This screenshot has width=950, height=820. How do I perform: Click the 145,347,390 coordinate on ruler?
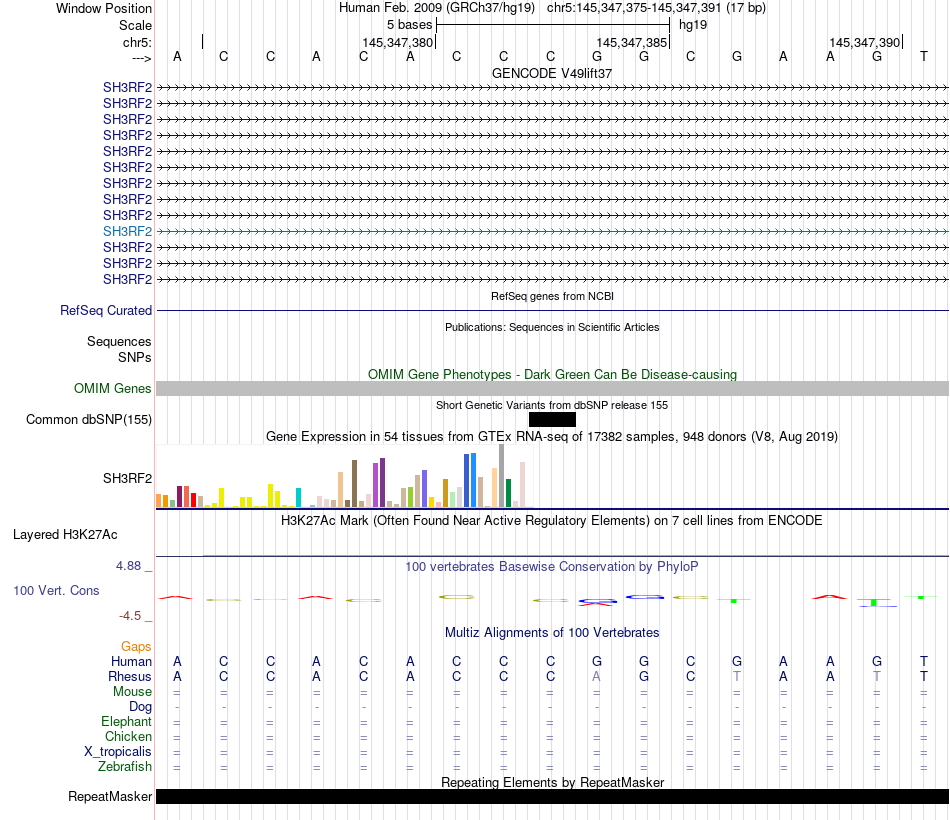(865, 42)
